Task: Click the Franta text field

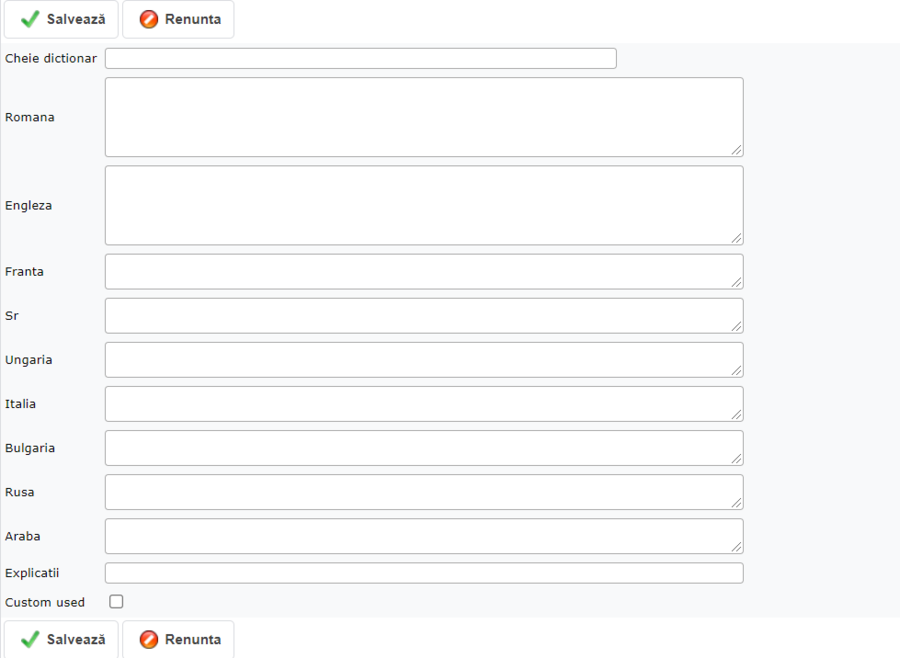Action: point(423,271)
